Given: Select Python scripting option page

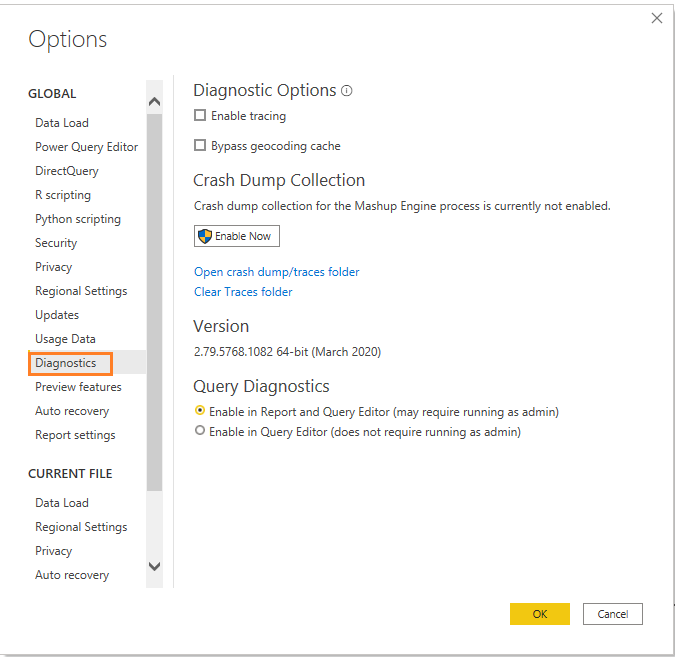Looking at the screenshot, I should [x=78, y=219].
